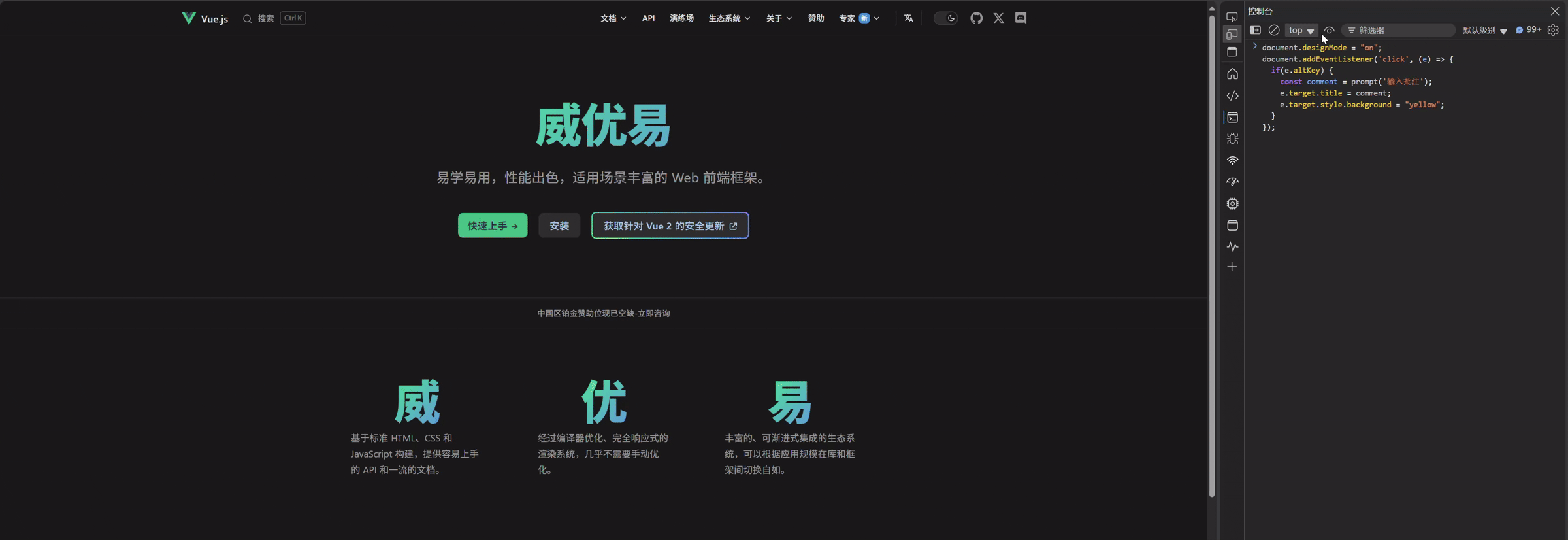Image resolution: width=1568 pixels, height=540 pixels.
Task: Open the console settings gear icon
Action: click(x=1553, y=30)
